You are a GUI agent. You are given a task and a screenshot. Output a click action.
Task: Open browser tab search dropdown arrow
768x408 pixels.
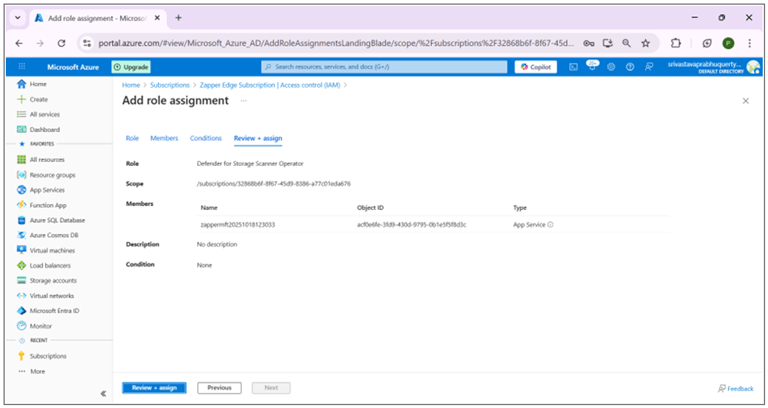[18, 18]
